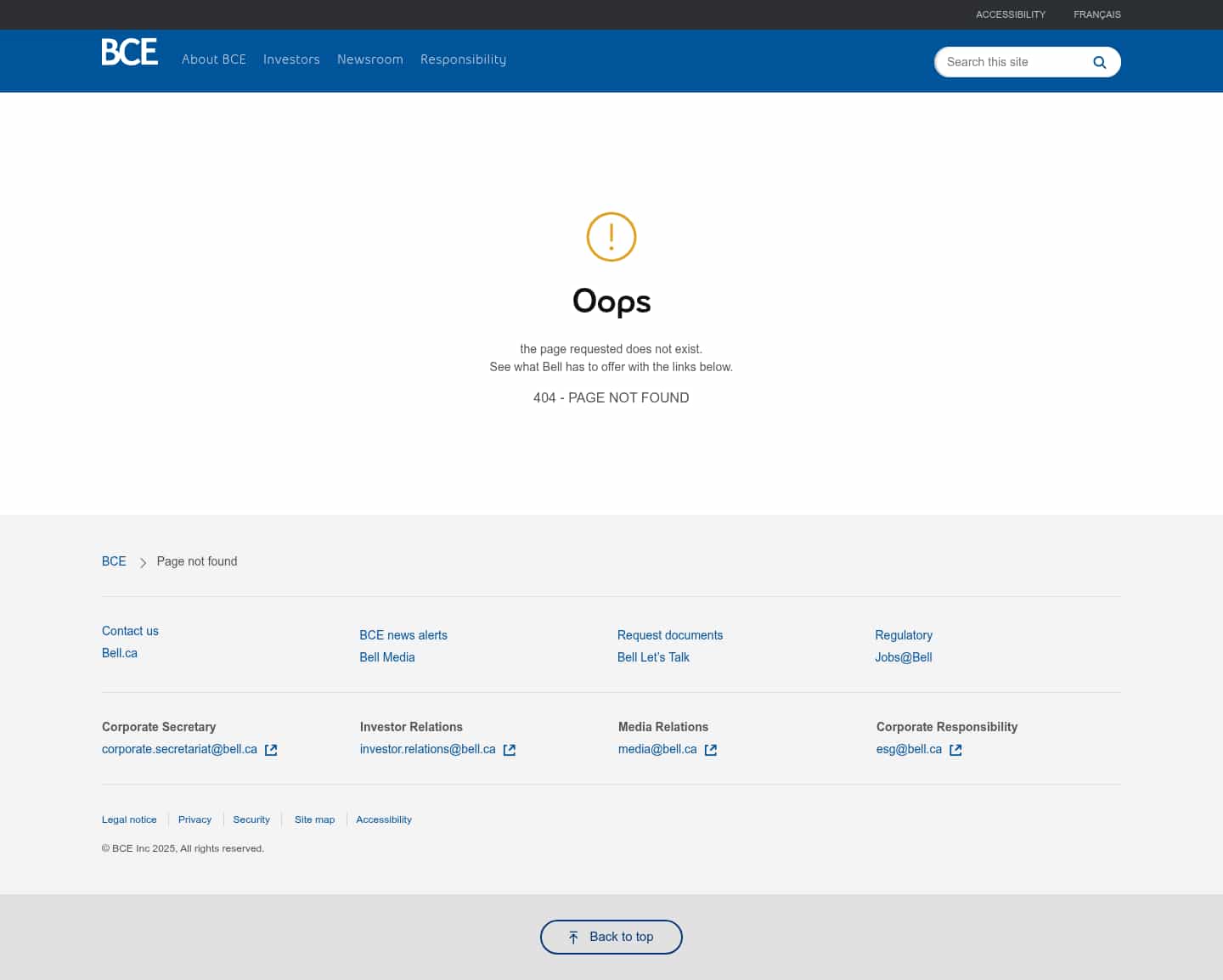Click the upward arrow icon in Back to top

point(574,937)
